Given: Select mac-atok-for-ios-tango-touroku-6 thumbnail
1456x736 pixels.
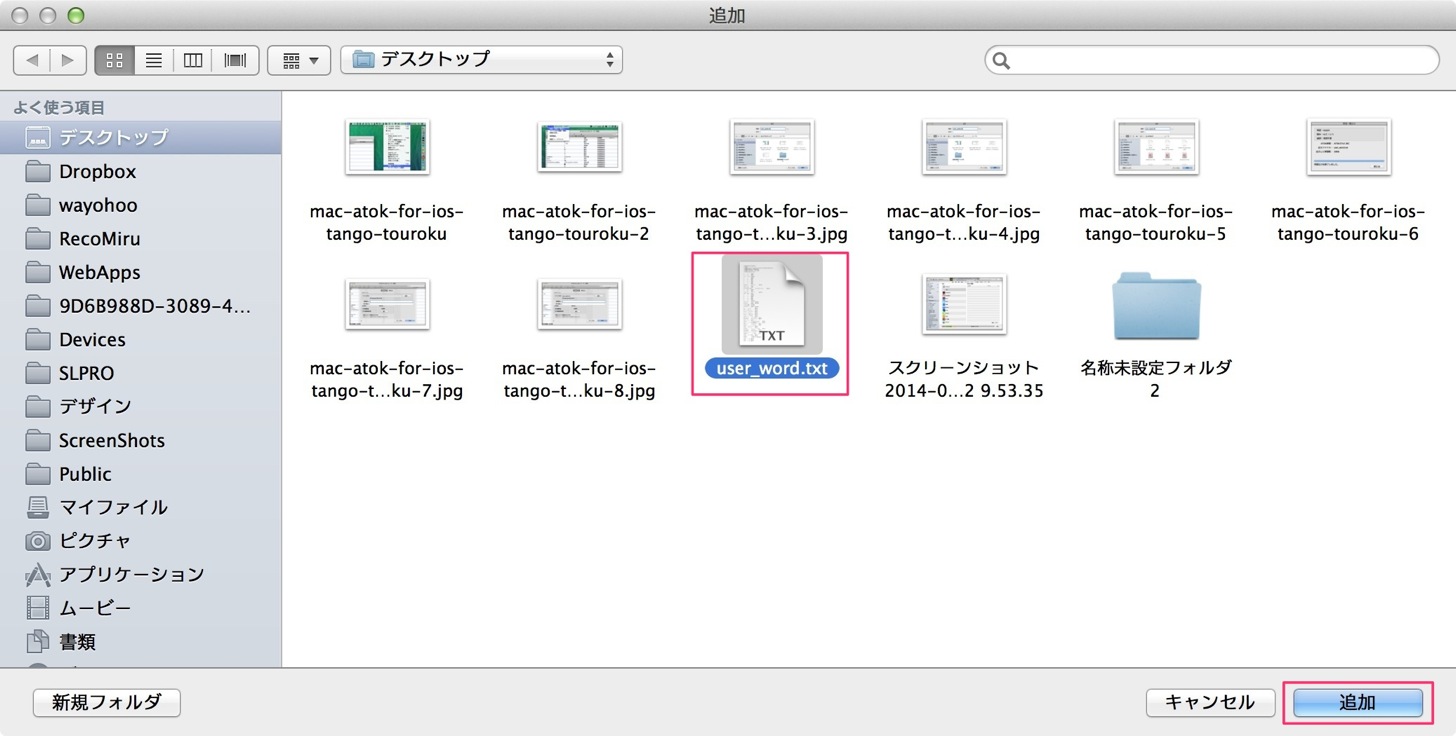Looking at the screenshot, I should [x=1348, y=147].
